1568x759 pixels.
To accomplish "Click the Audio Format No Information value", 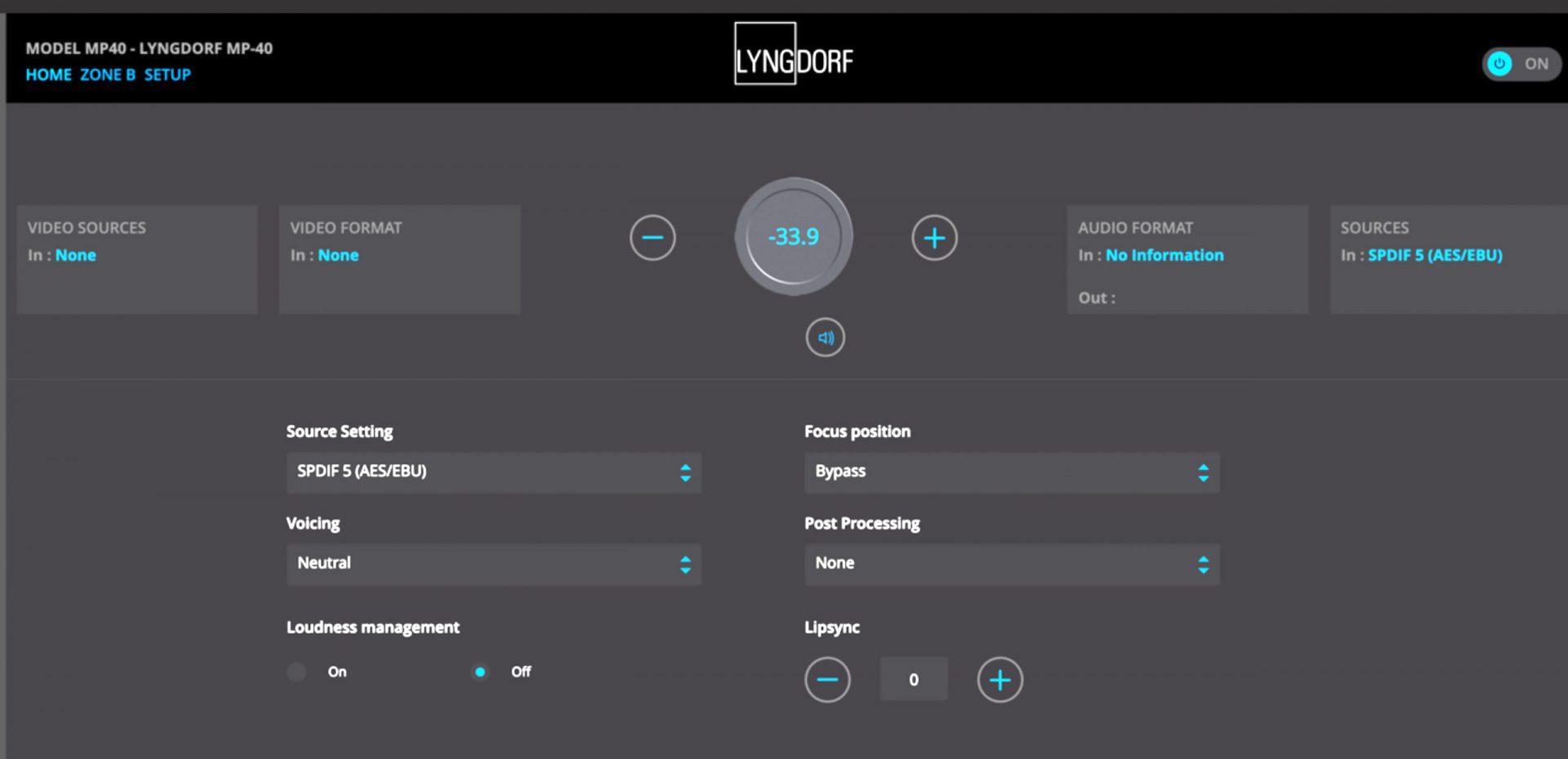I will coord(1165,255).
